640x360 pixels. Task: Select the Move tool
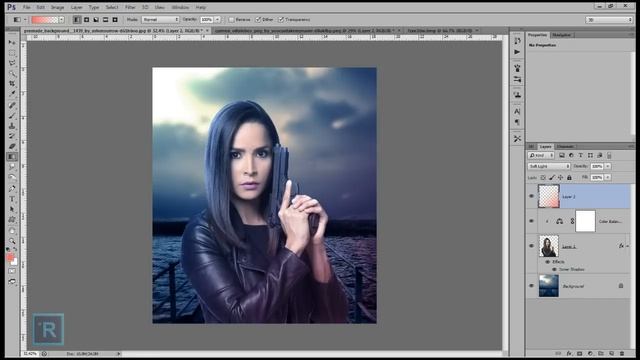coord(12,42)
